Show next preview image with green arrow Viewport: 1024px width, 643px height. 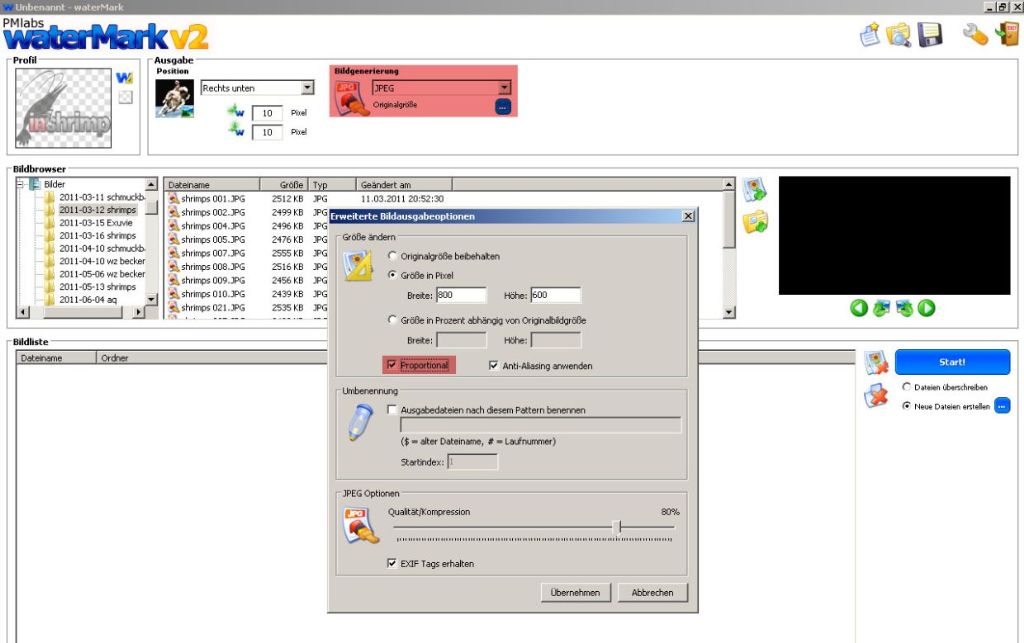coord(927,308)
